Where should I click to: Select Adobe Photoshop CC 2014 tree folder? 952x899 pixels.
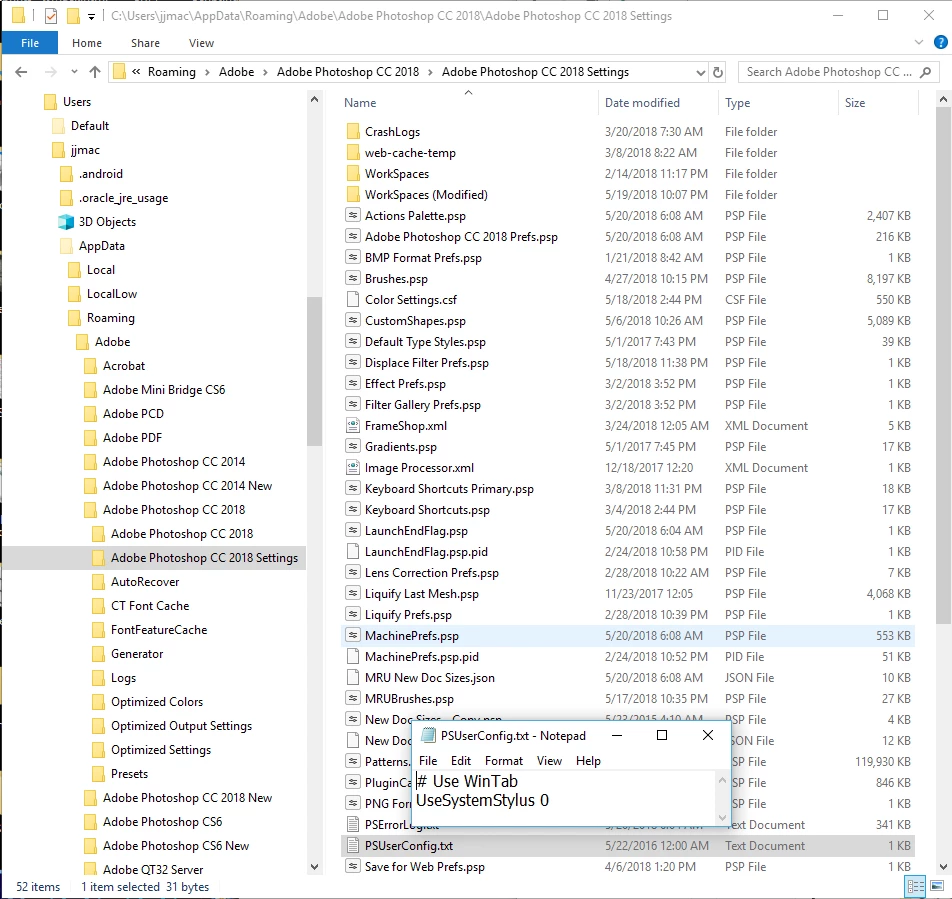pyautogui.click(x=174, y=462)
